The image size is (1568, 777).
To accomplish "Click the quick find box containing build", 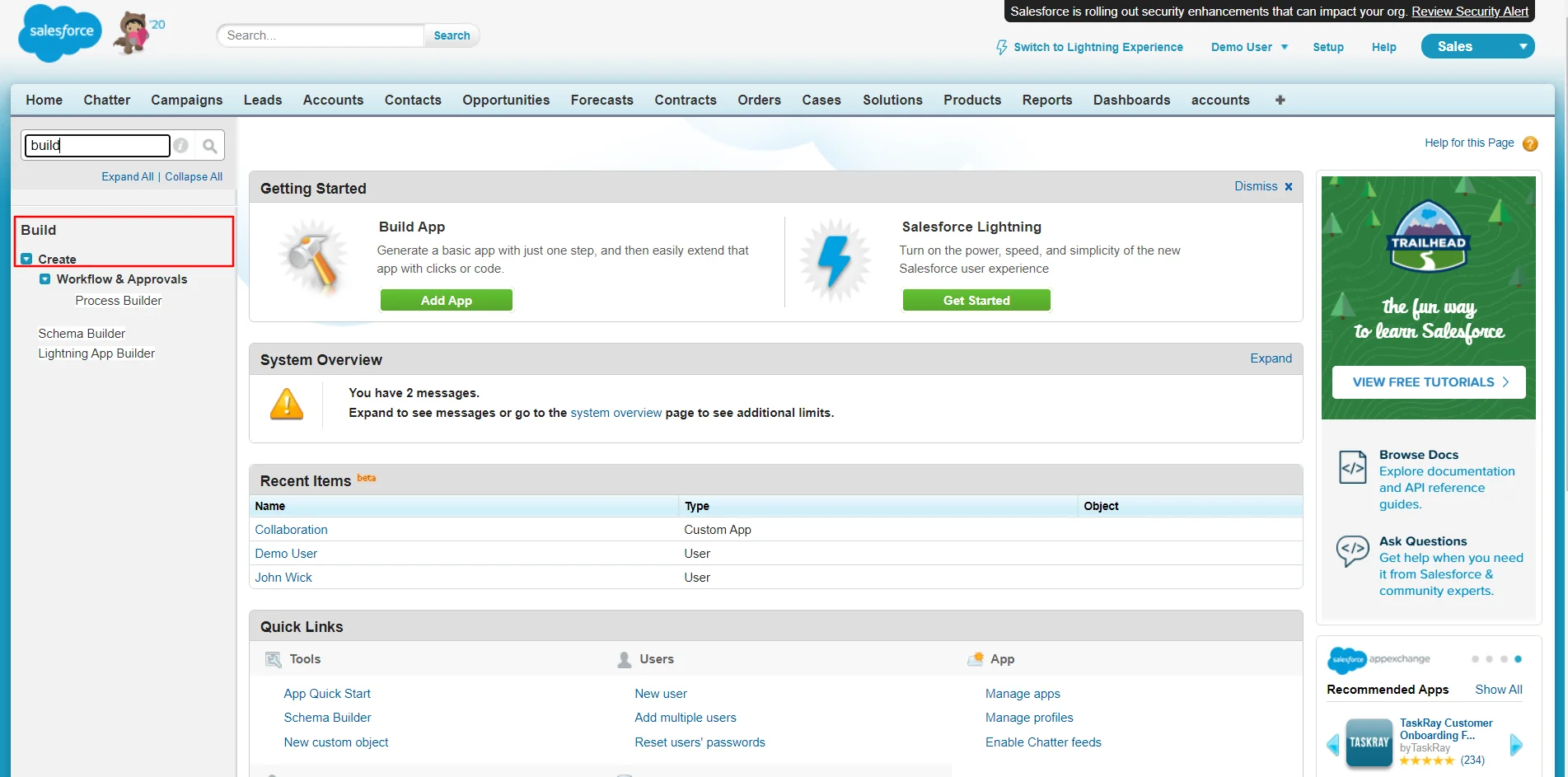I will pyautogui.click(x=97, y=146).
